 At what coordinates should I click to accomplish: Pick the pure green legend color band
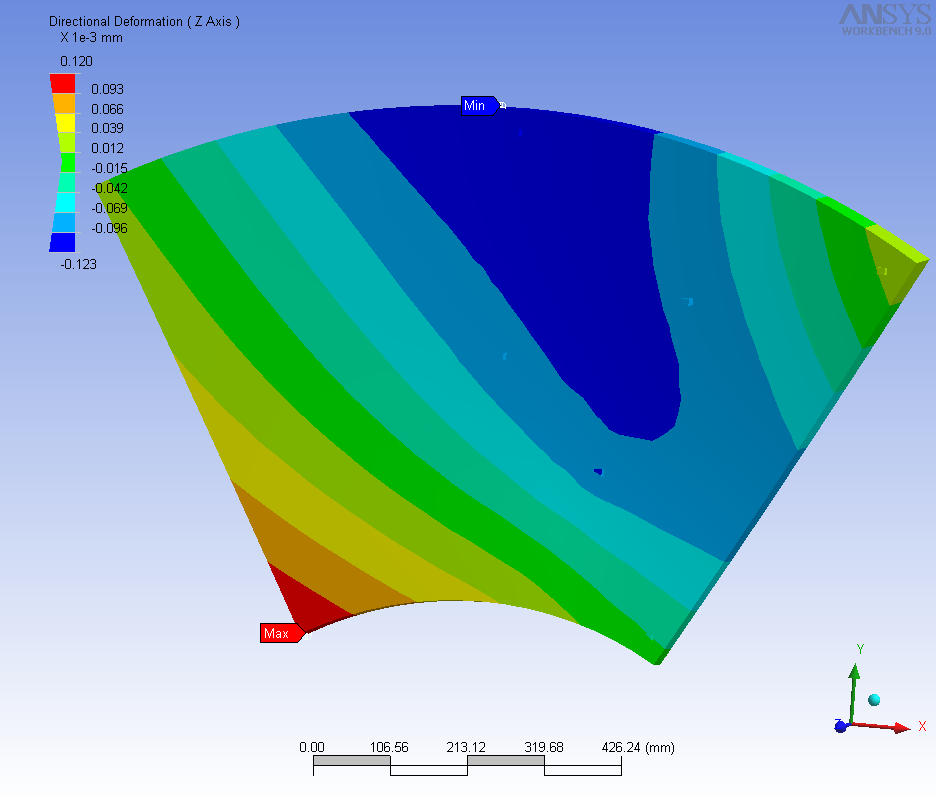pyautogui.click(x=67, y=163)
